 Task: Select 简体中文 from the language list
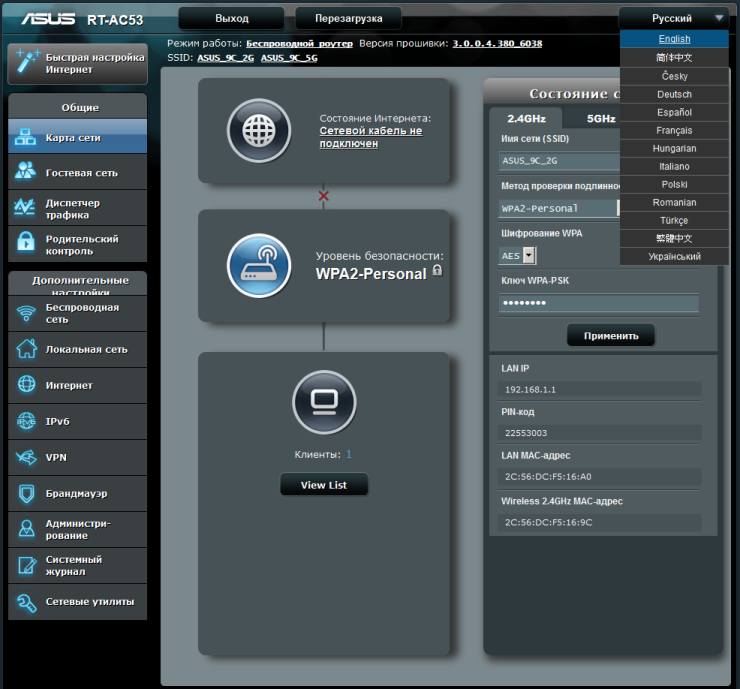[674, 58]
